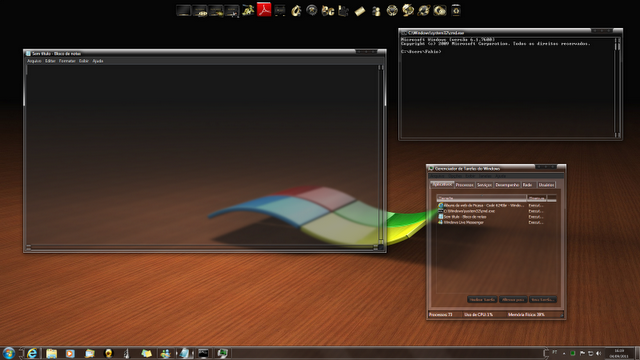Switch to the Rede tab
The width and height of the screenshot is (640, 360).
coord(528,185)
